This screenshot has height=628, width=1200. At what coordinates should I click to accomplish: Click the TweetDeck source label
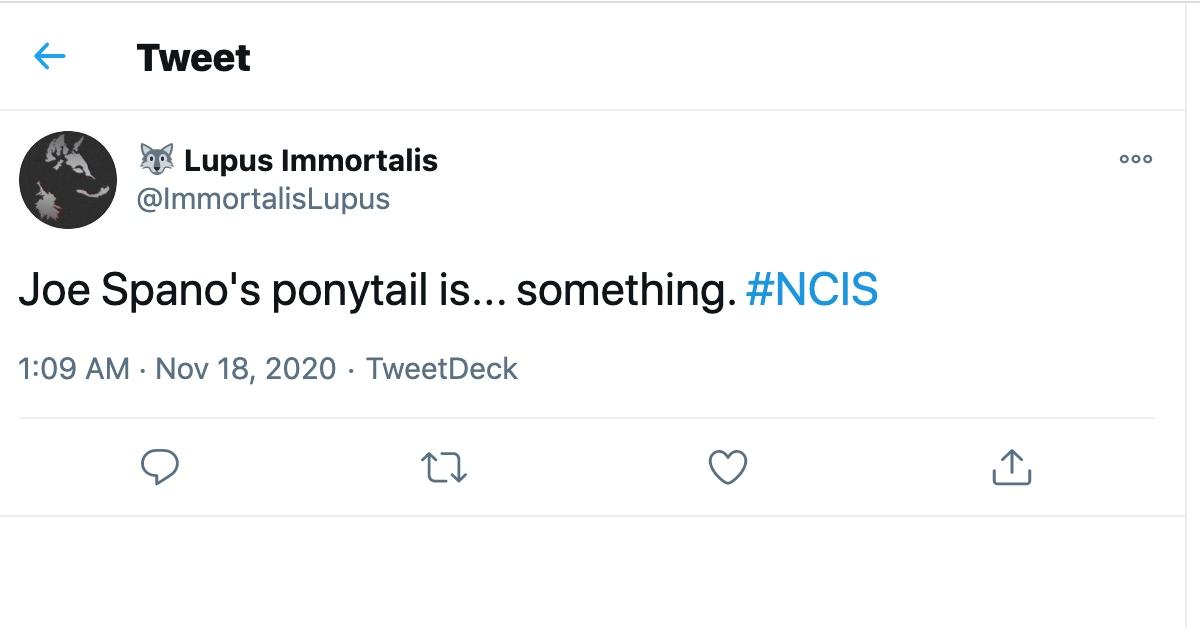(x=442, y=369)
